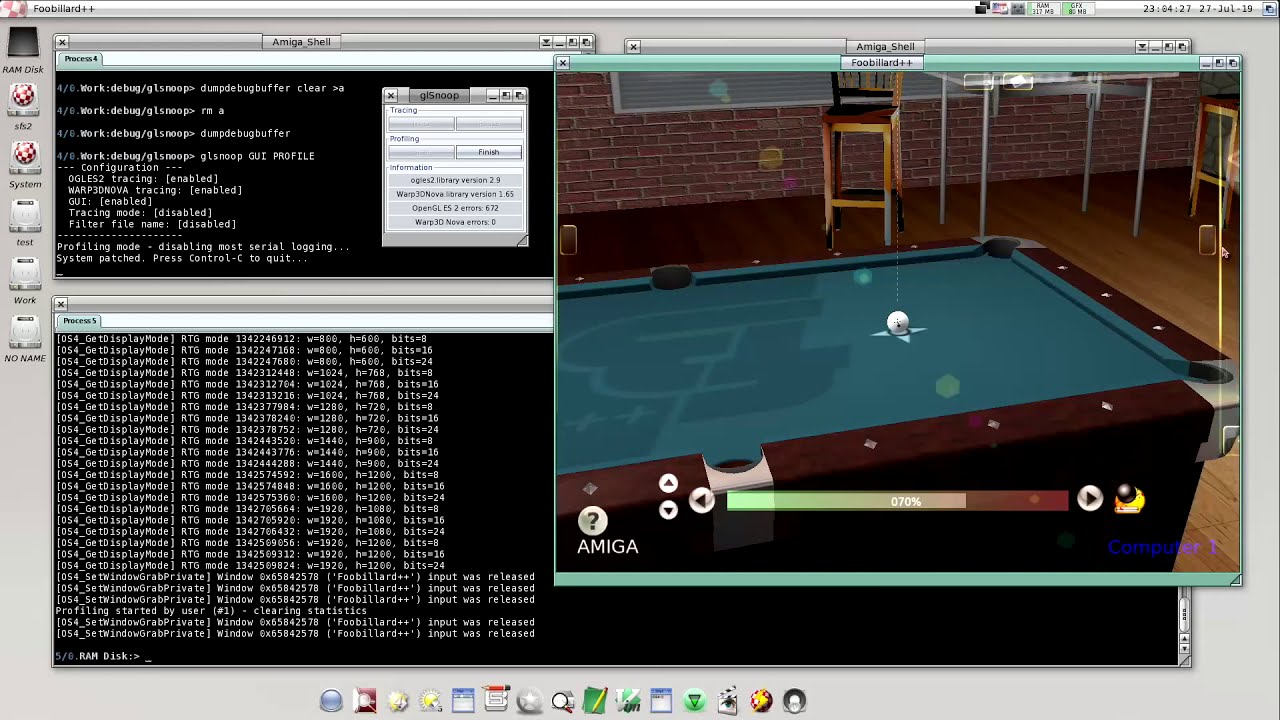Launch the red lightning ball dock icon
The height and width of the screenshot is (720, 1280).
[x=761, y=701]
